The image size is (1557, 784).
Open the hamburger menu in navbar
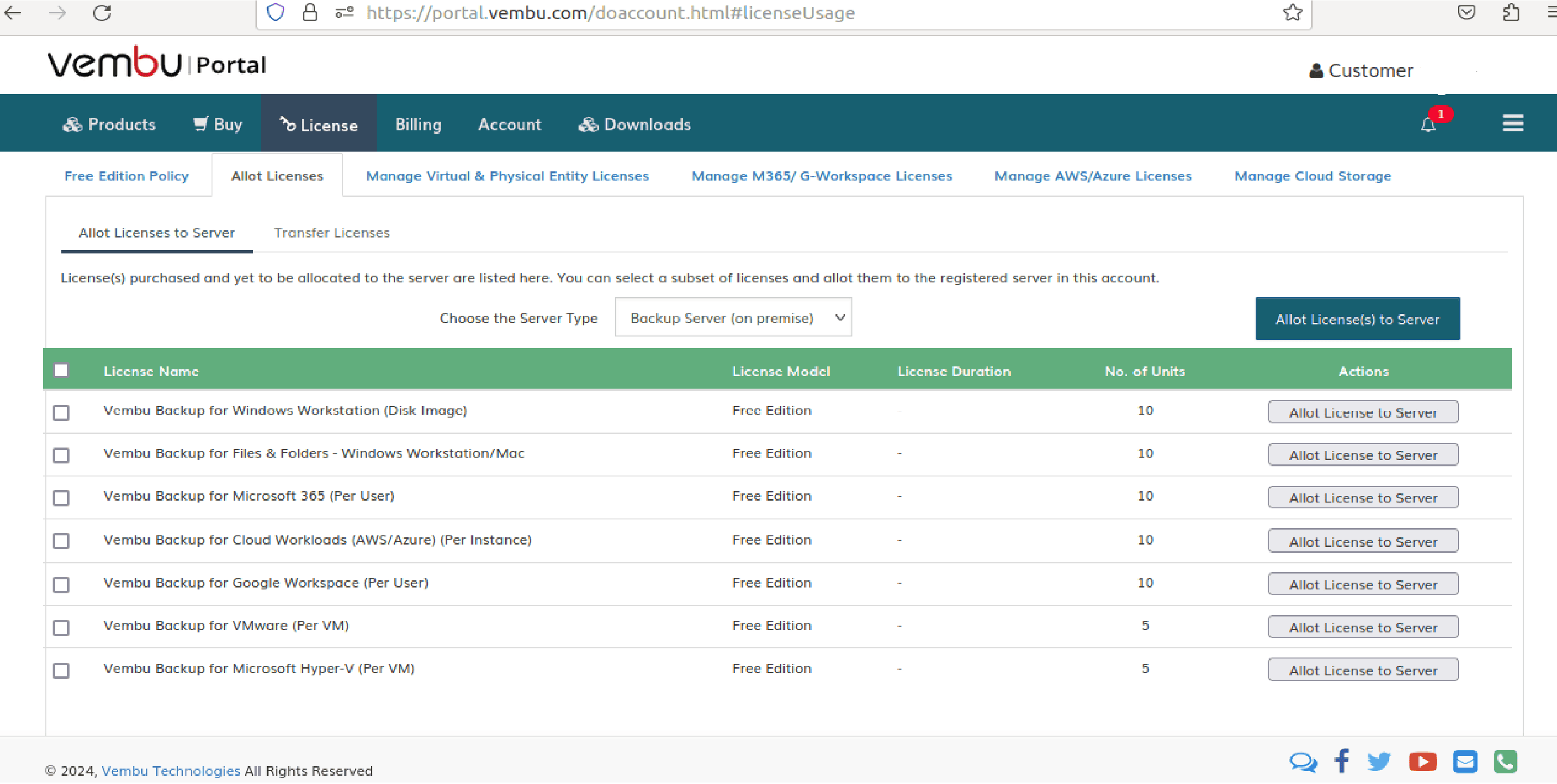click(1513, 123)
